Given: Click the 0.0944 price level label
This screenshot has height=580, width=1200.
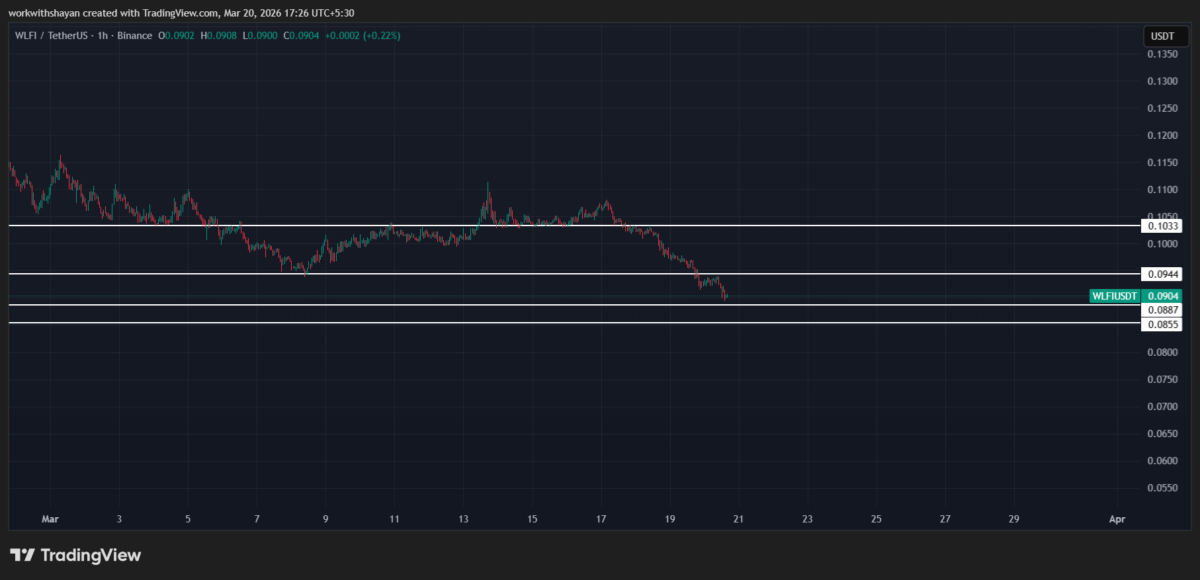Looking at the screenshot, I should pyautogui.click(x=1163, y=274).
